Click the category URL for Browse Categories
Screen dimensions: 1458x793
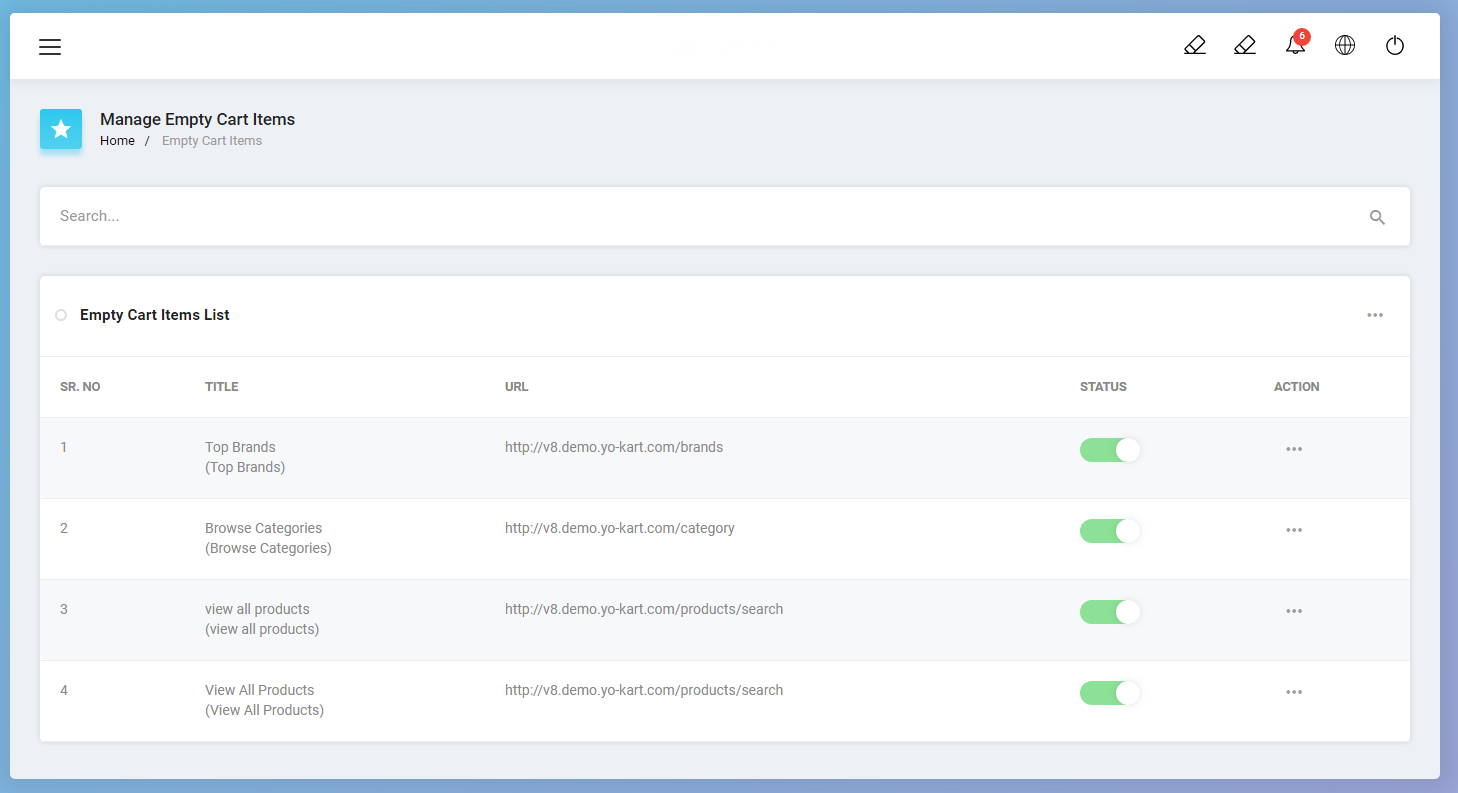(x=620, y=528)
